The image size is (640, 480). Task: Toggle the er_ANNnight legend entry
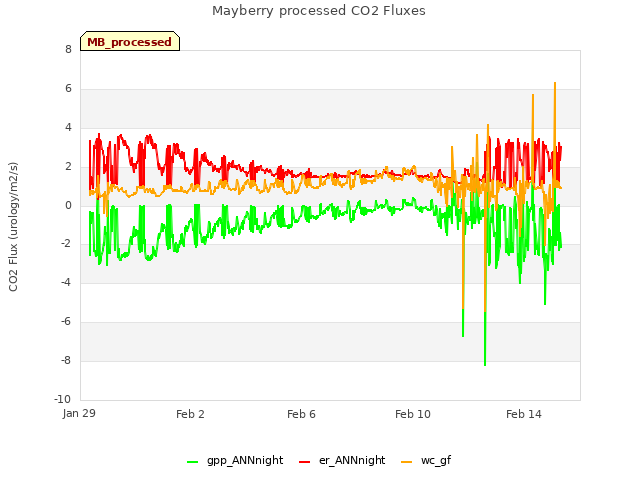pyautogui.click(x=342, y=460)
